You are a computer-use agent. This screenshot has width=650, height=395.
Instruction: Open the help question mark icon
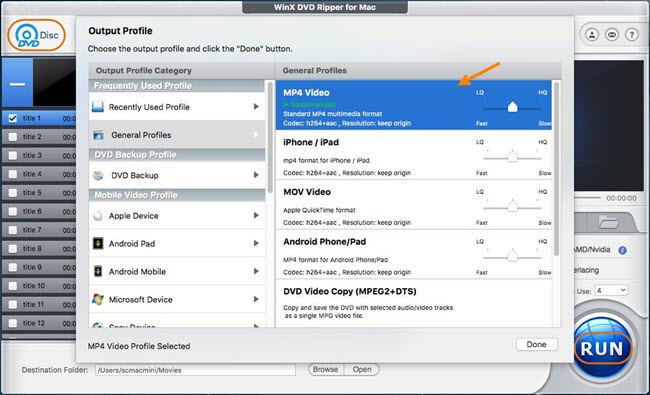click(x=631, y=35)
